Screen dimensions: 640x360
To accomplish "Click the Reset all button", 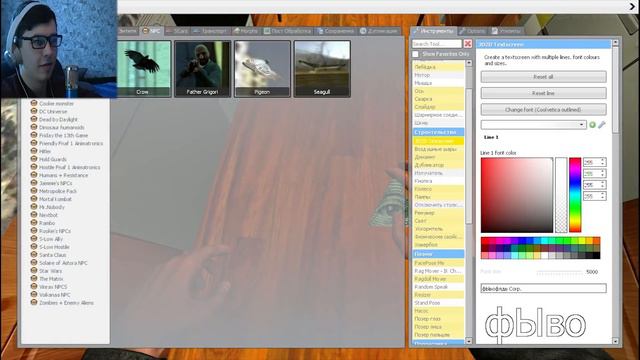I will pyautogui.click(x=543, y=77).
